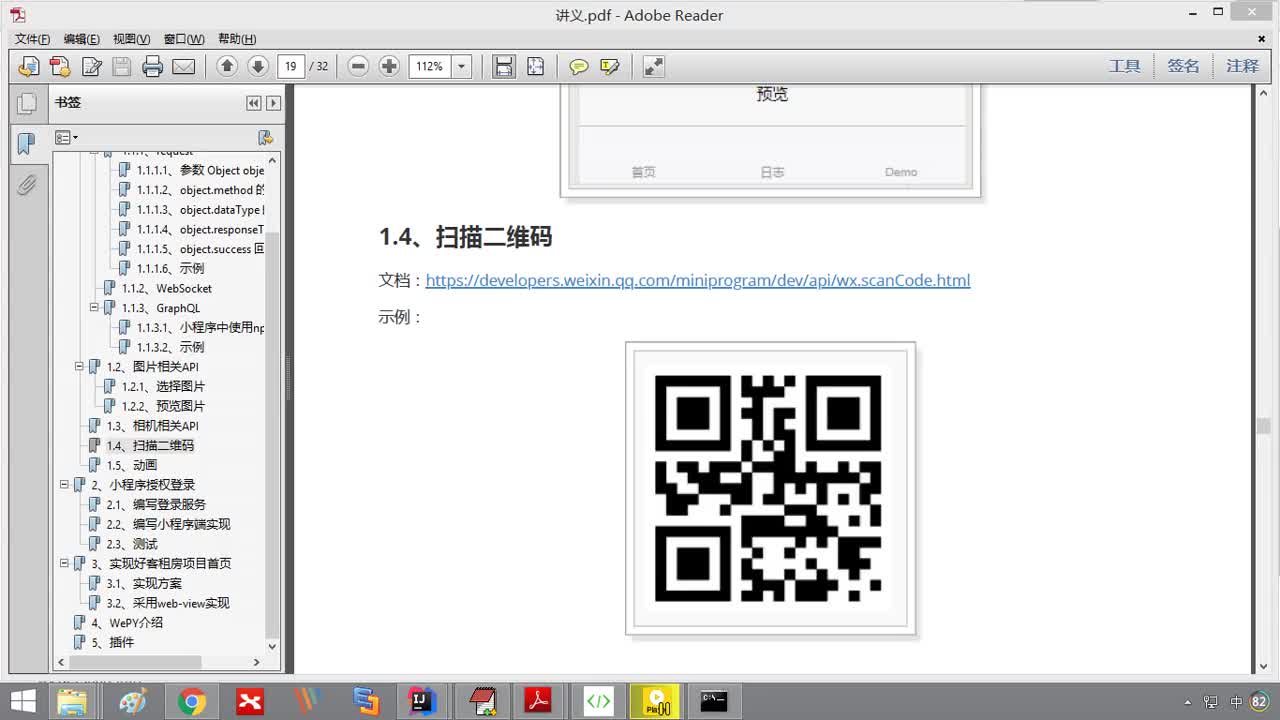This screenshot has width=1280, height=720.
Task: Click the create PDF online icon
Action: [29, 66]
